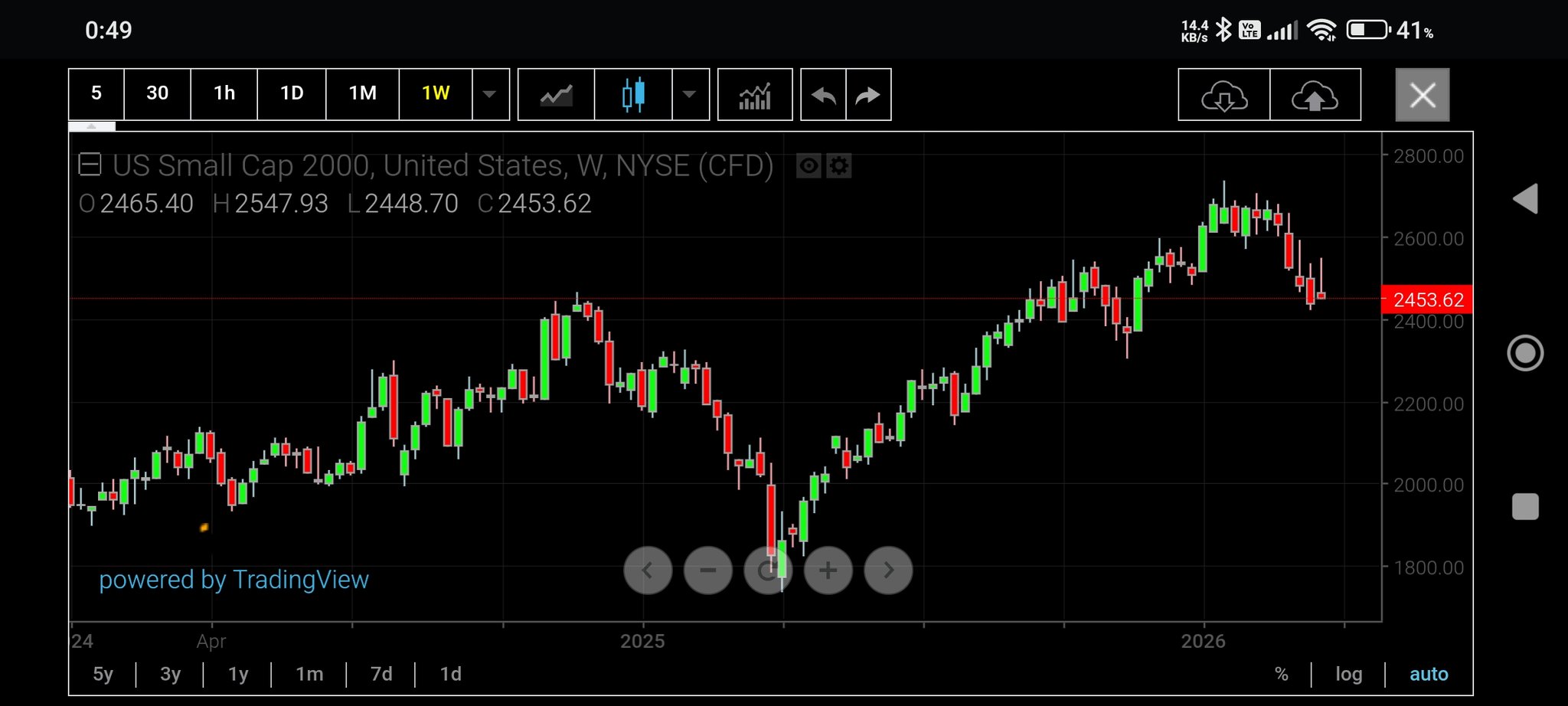Select the 5-minute timeframe
Screen dimensions: 1568x706
point(96,94)
